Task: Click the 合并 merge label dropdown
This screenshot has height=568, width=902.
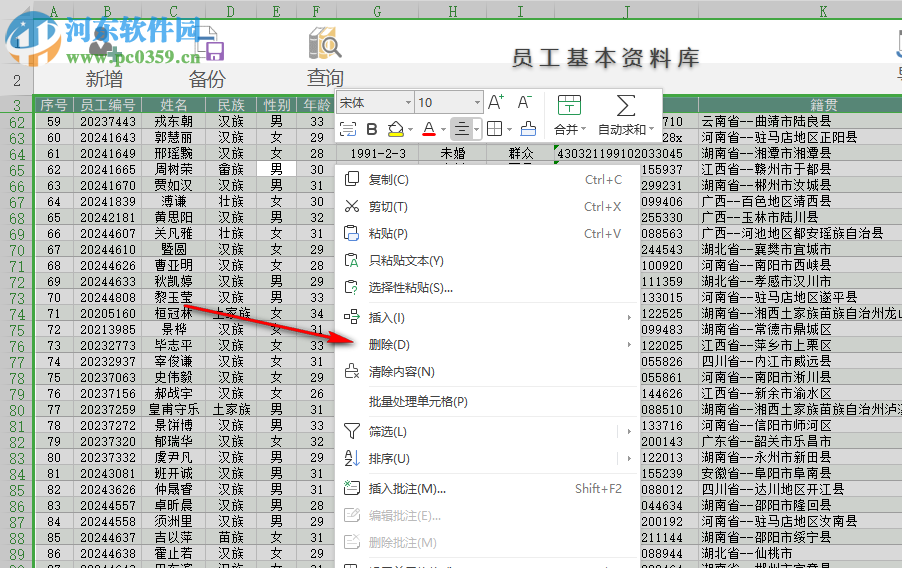Action: (x=570, y=130)
